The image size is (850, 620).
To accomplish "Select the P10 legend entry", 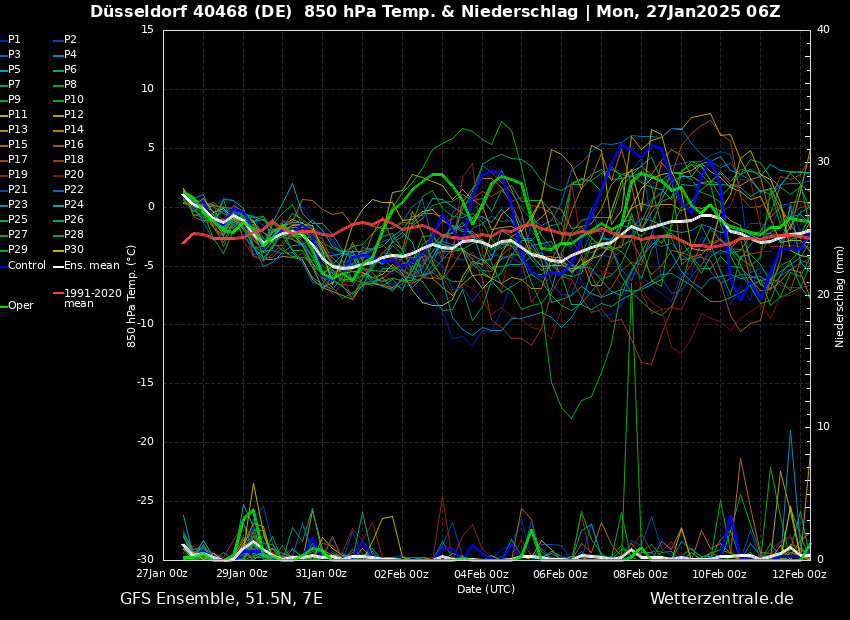I will (x=73, y=100).
